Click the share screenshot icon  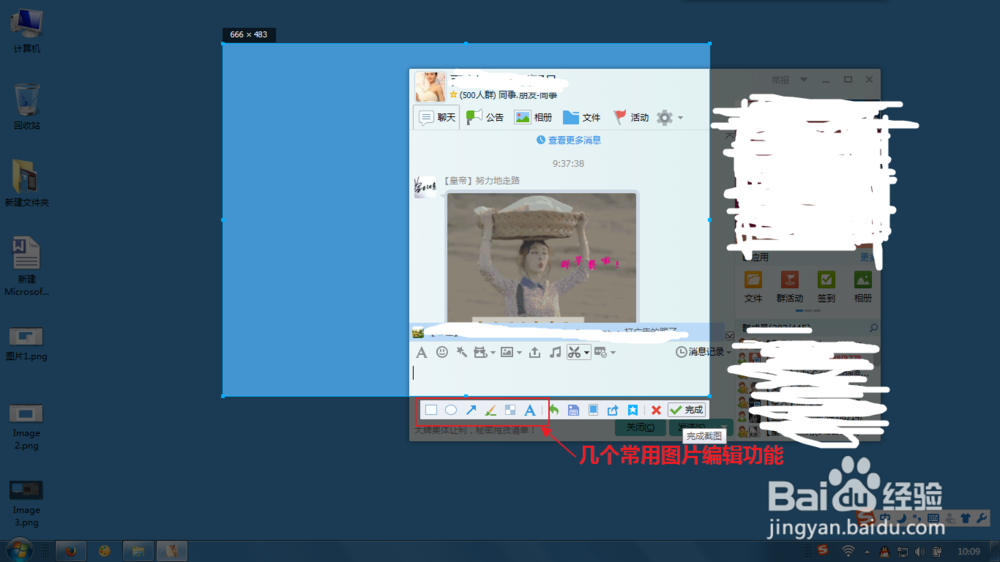pos(613,410)
